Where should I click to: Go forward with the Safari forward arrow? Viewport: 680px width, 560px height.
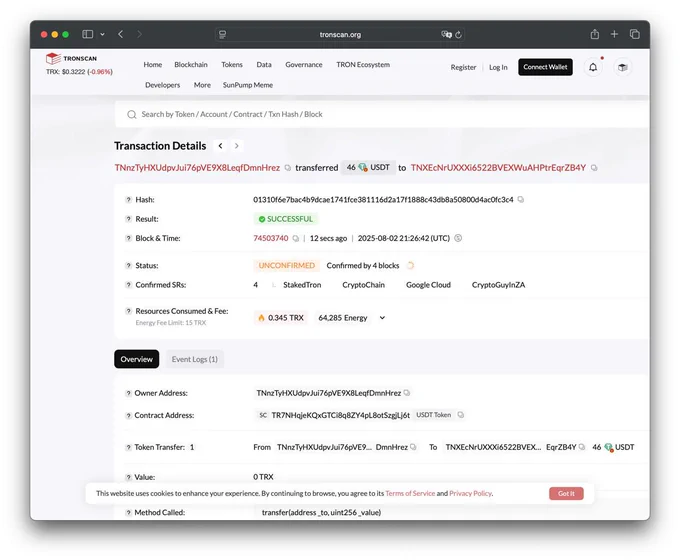pyautogui.click(x=139, y=34)
